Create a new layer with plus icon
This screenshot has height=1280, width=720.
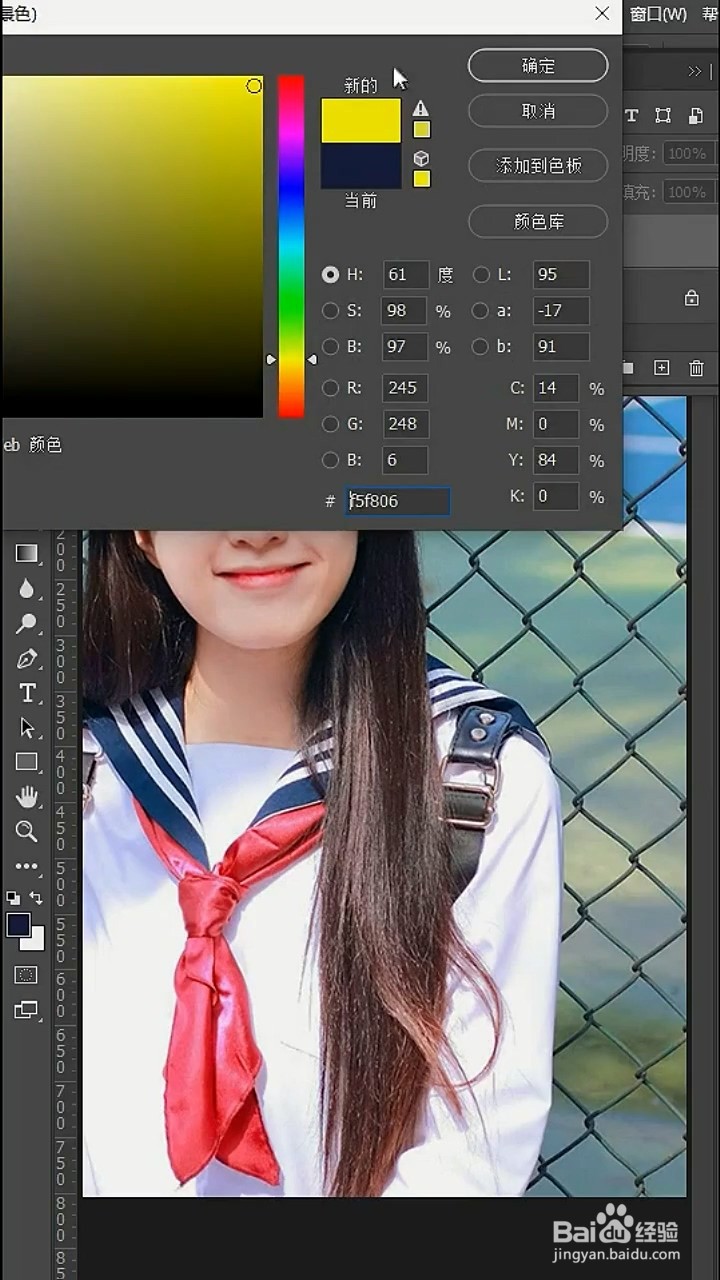(661, 368)
